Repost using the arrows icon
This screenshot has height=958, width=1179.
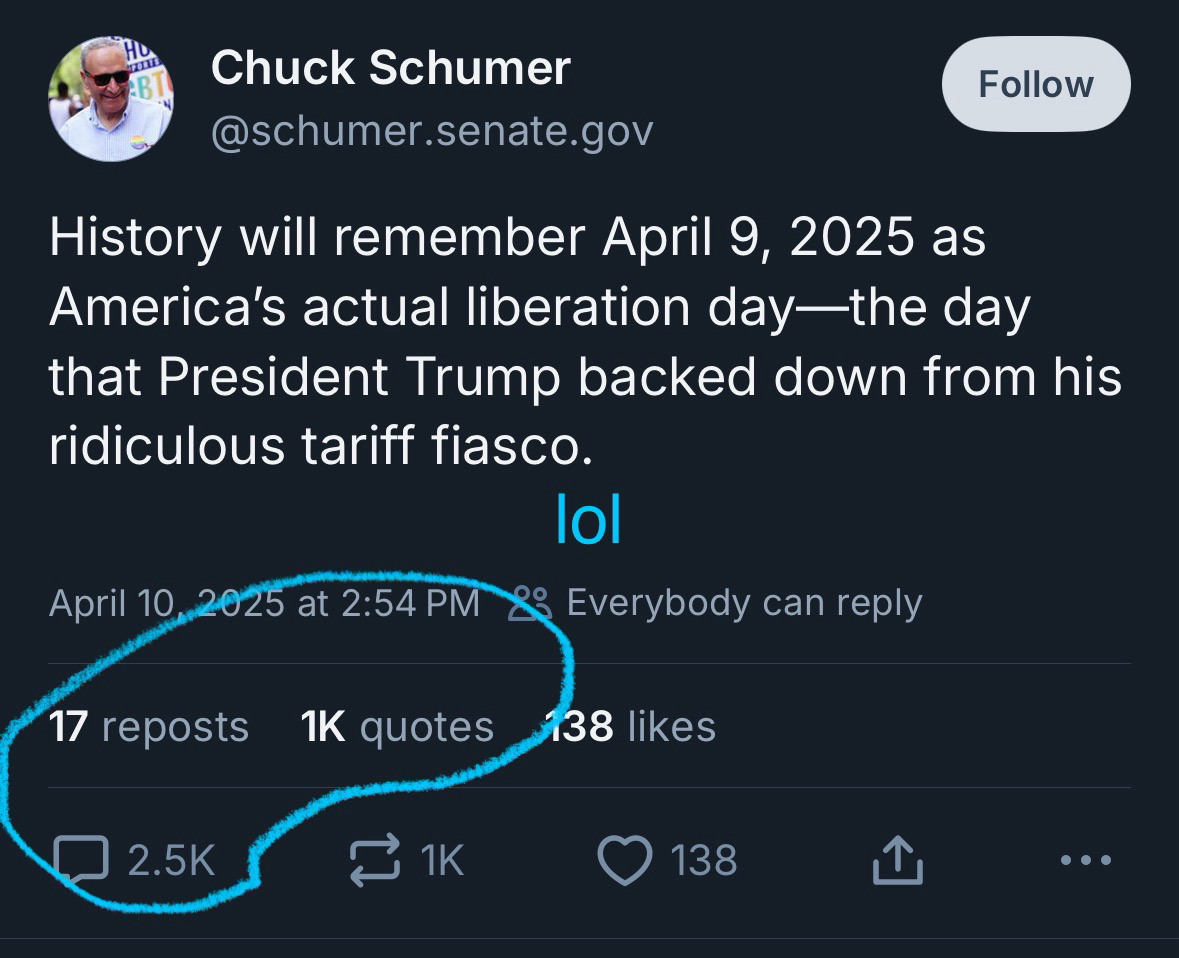pyautogui.click(x=374, y=860)
